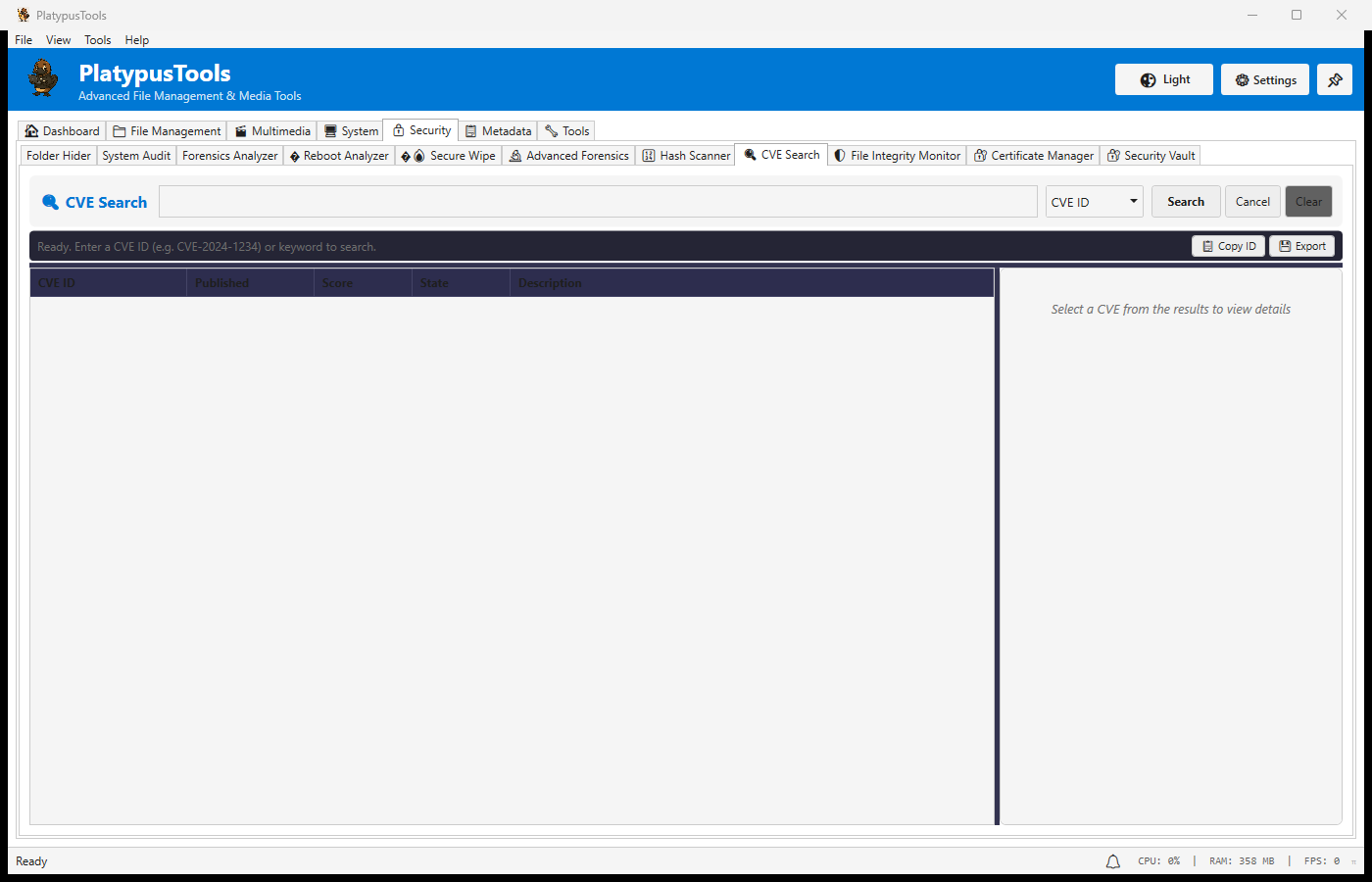Viewport: 1372px width, 882px height.
Task: Switch the app to Light theme
Action: (x=1163, y=79)
